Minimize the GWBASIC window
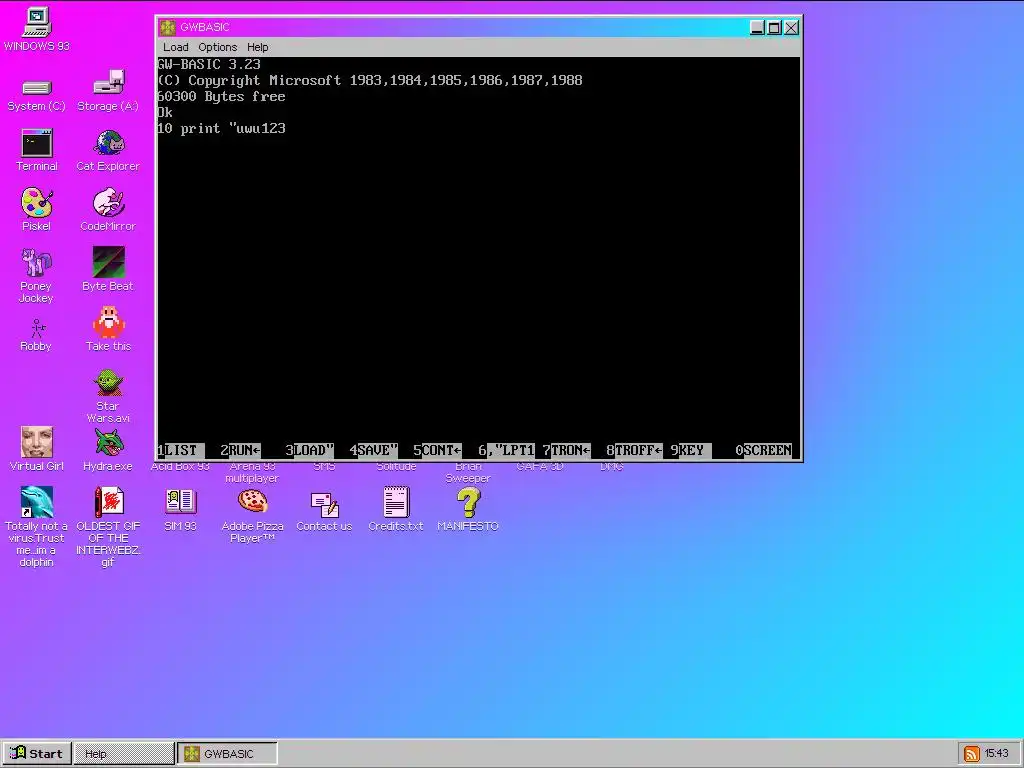This screenshot has width=1024, height=768. pos(757,27)
